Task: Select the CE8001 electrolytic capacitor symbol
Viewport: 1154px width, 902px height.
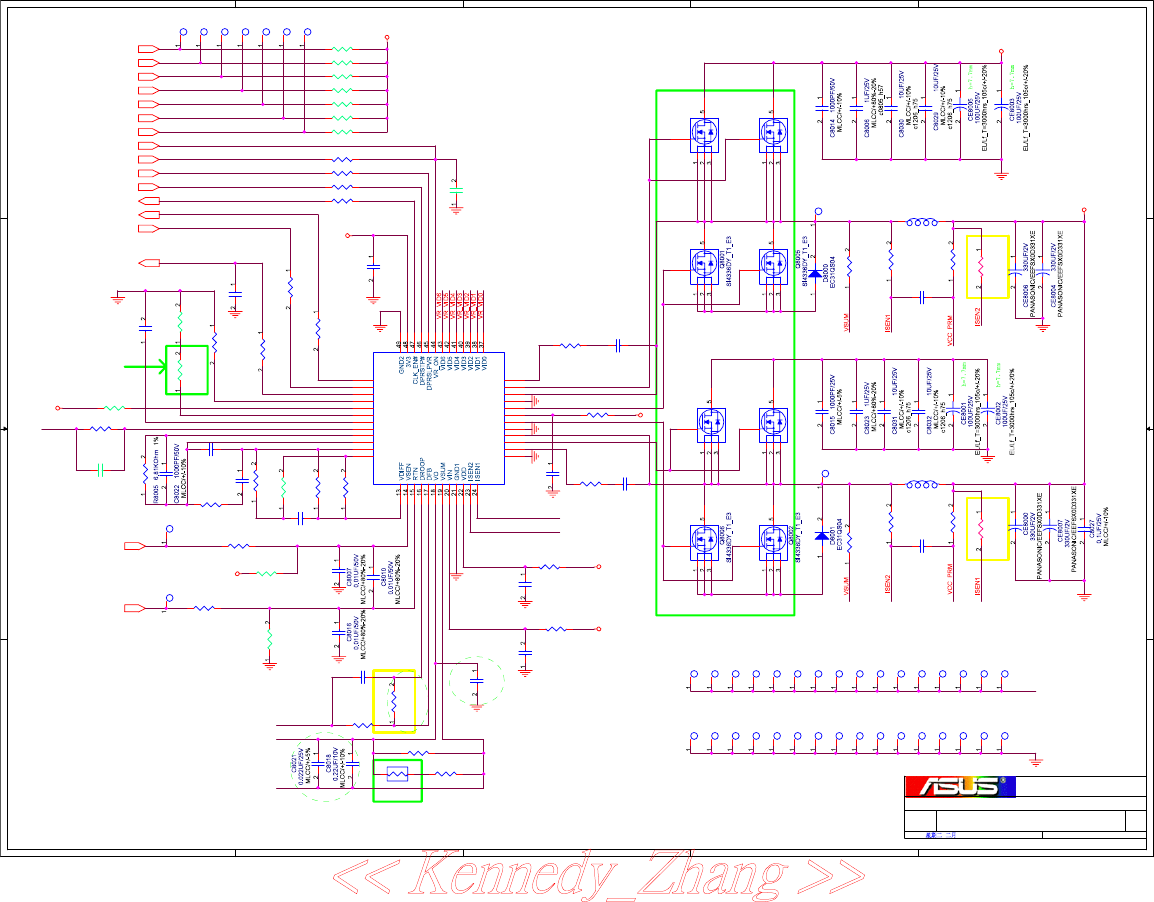Action: click(953, 409)
